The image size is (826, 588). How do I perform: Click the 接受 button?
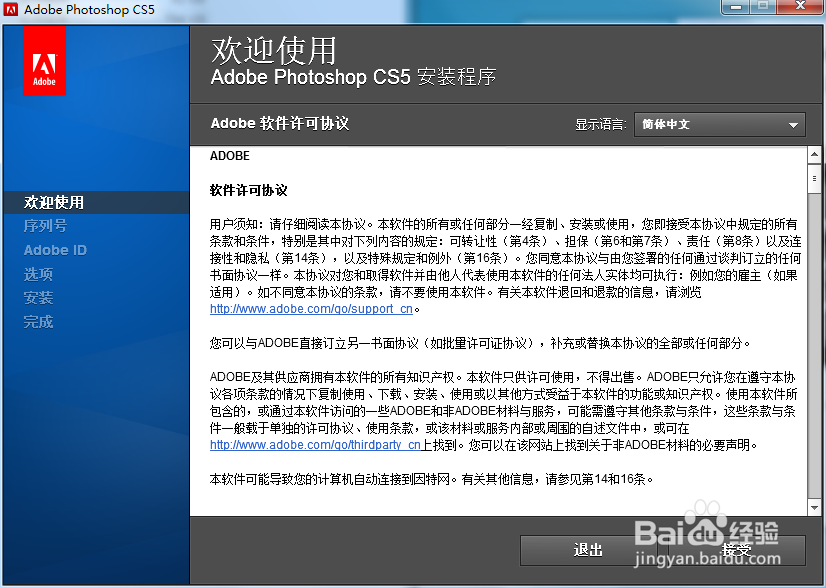pyautogui.click(x=736, y=551)
